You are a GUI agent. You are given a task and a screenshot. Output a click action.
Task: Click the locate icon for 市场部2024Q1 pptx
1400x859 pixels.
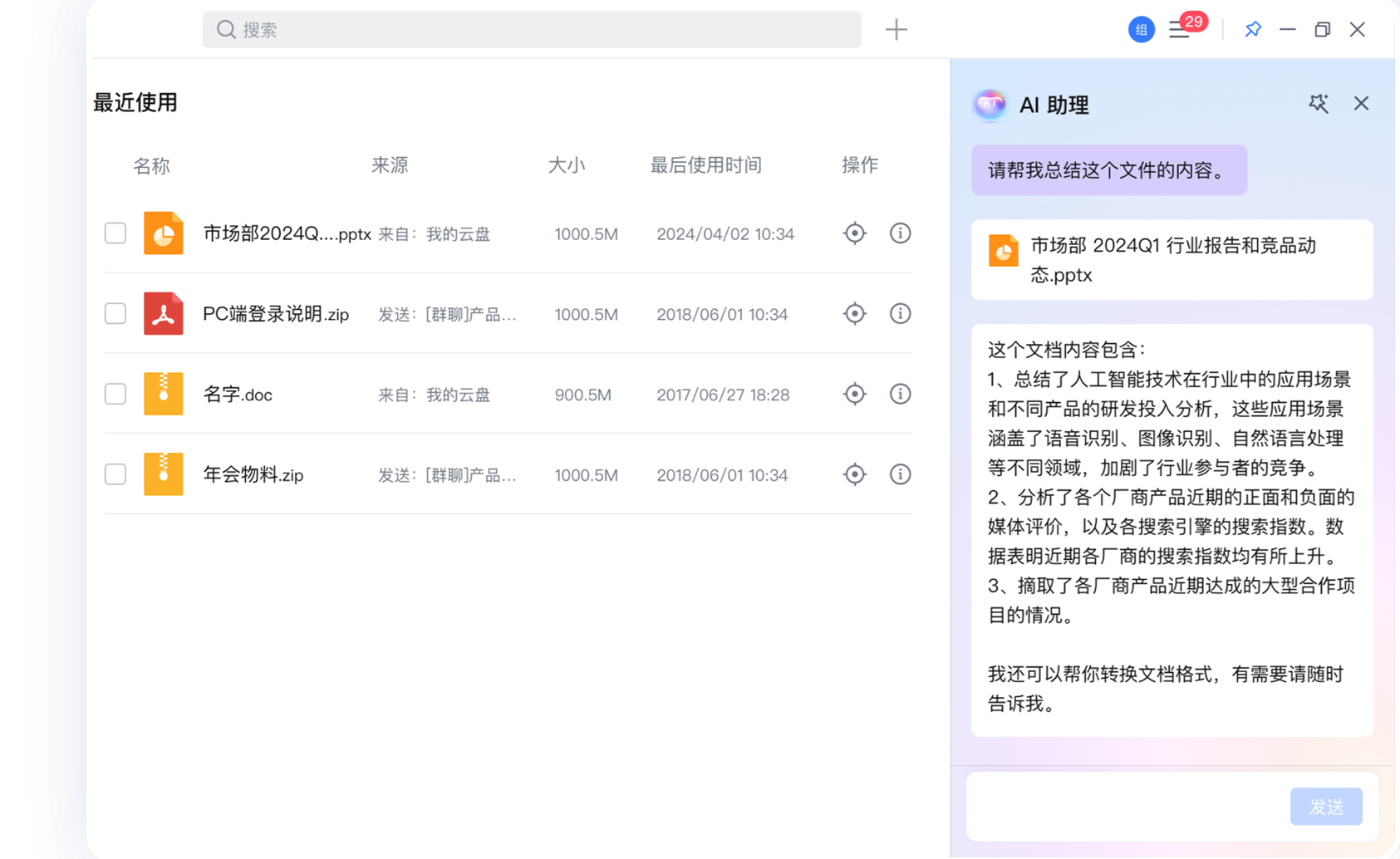click(854, 233)
